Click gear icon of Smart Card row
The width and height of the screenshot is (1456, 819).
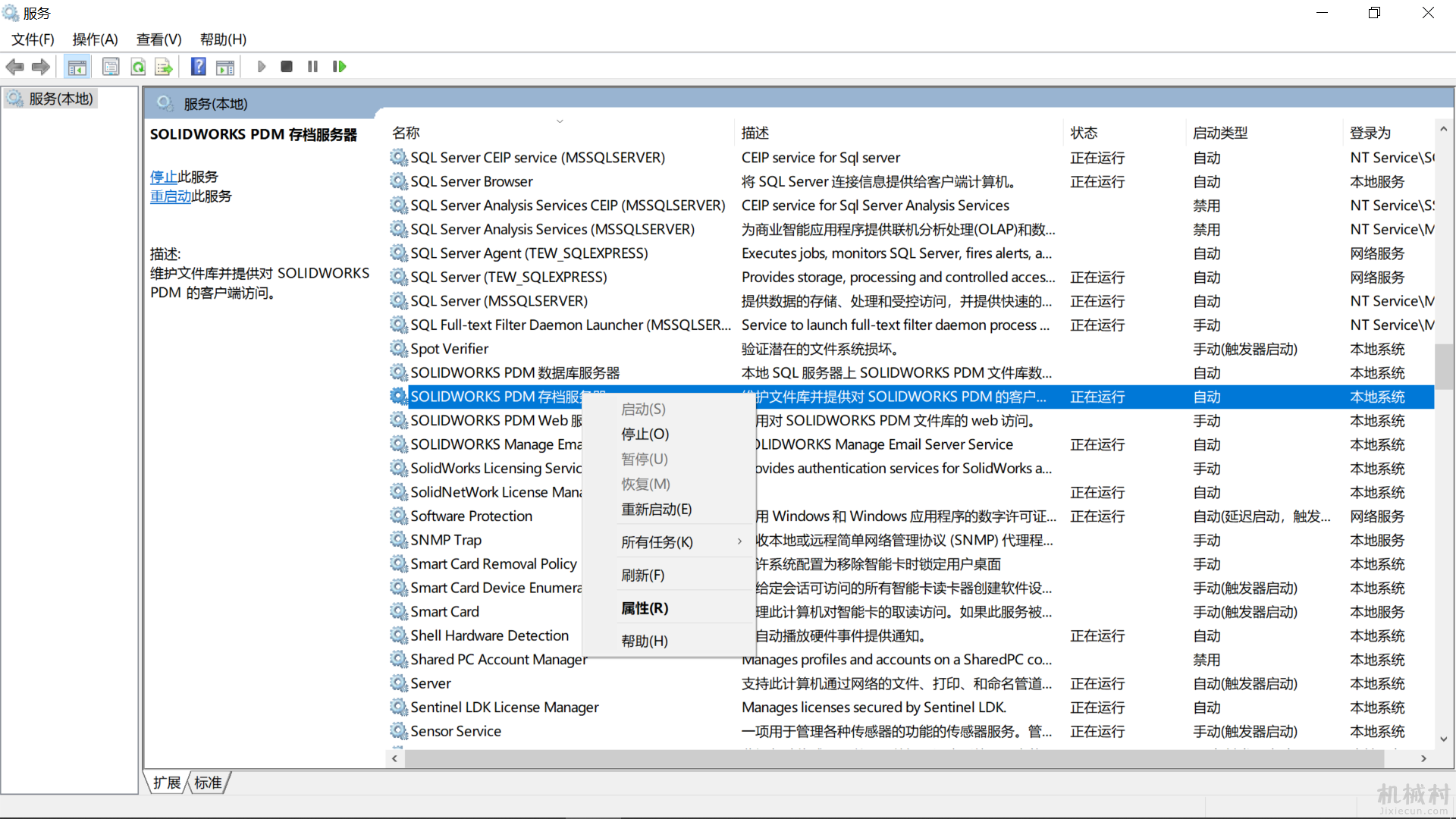tap(399, 611)
